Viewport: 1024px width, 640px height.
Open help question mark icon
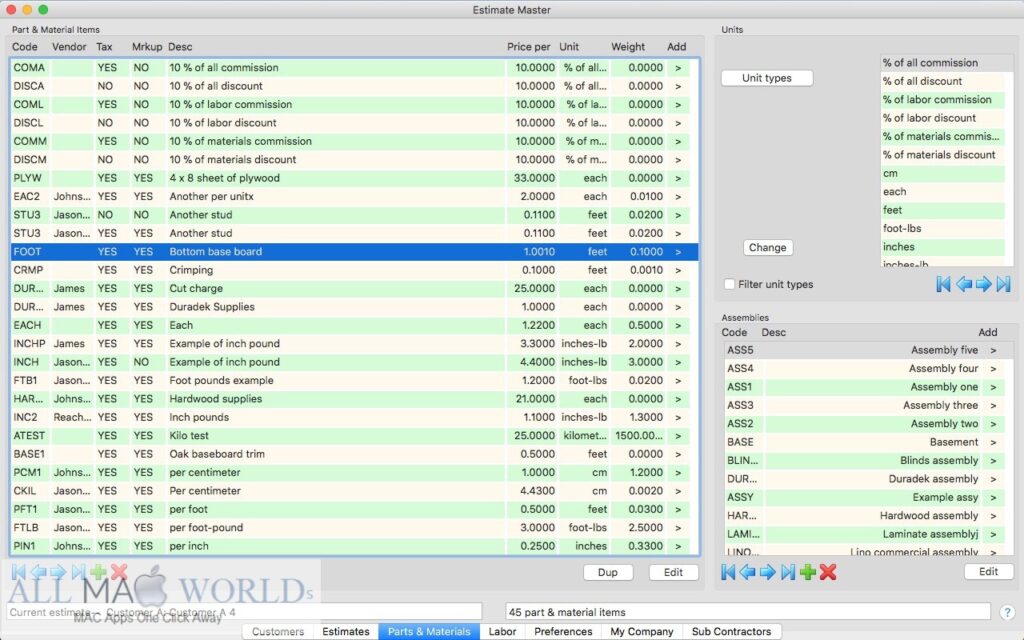click(x=1008, y=612)
